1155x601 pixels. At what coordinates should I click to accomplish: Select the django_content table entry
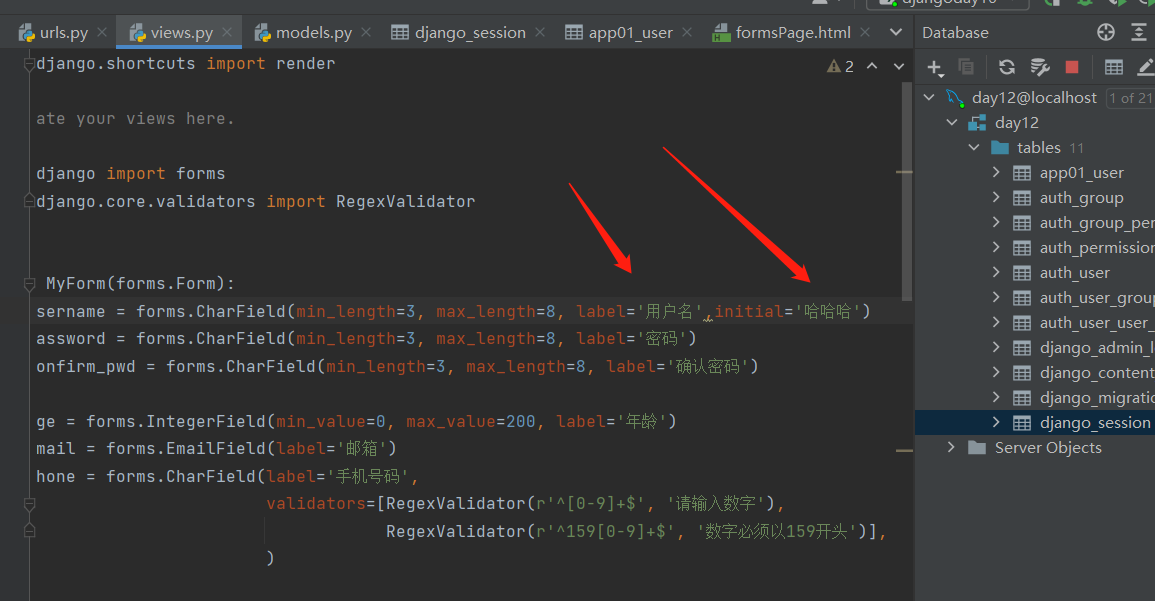[1097, 373]
